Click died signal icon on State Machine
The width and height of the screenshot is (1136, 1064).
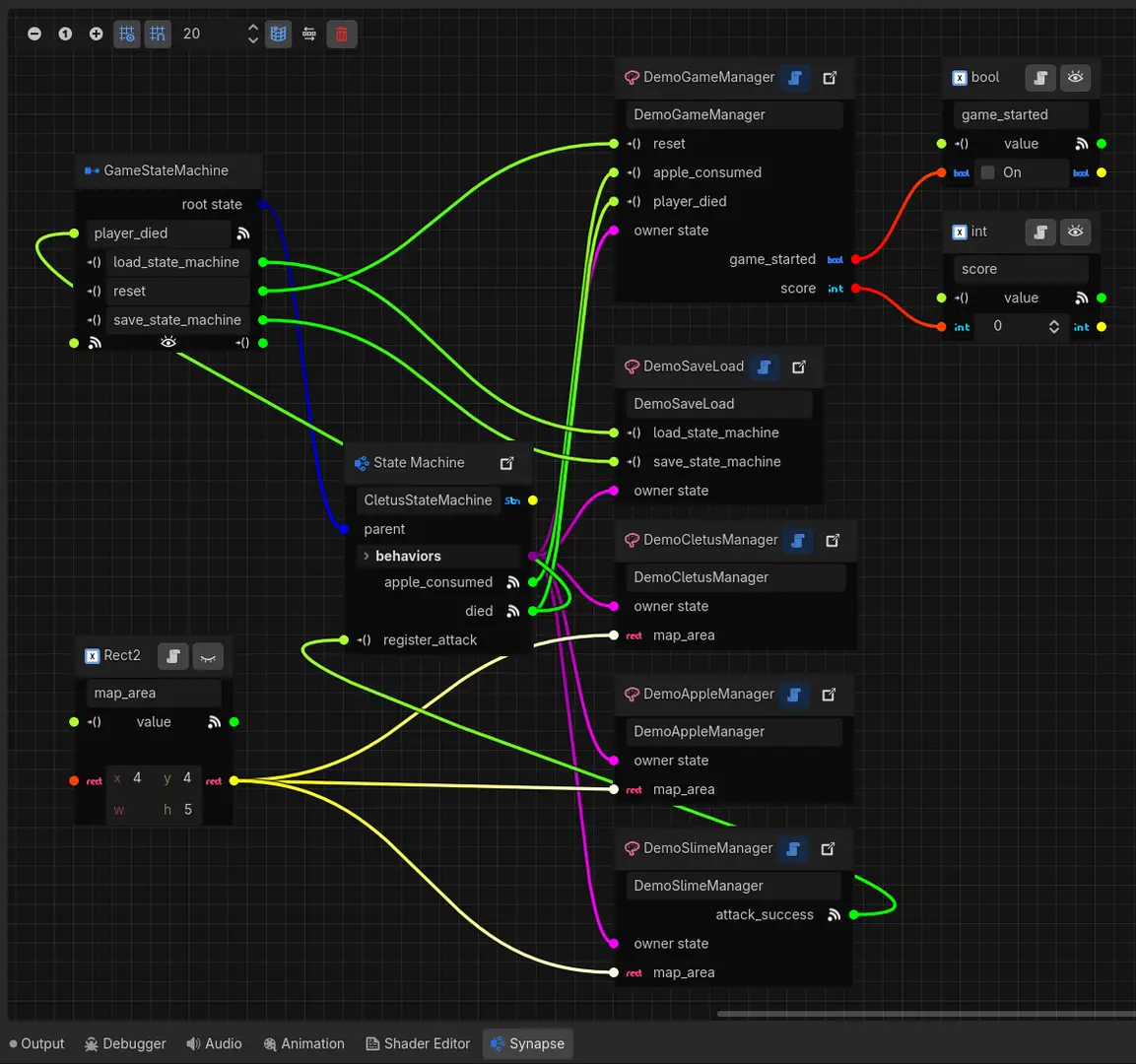point(513,612)
